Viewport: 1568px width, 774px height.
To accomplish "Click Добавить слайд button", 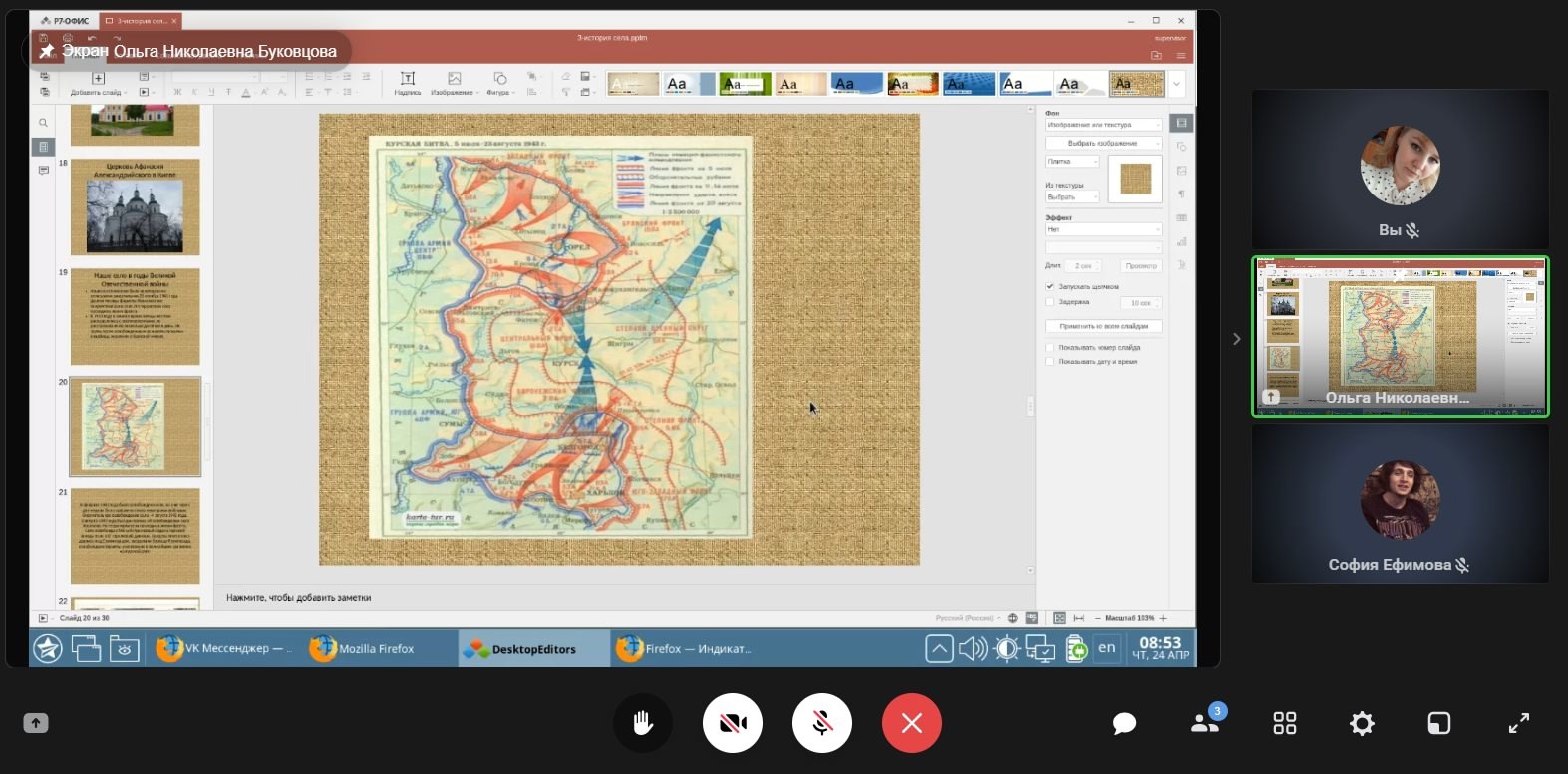I will pyautogui.click(x=97, y=84).
